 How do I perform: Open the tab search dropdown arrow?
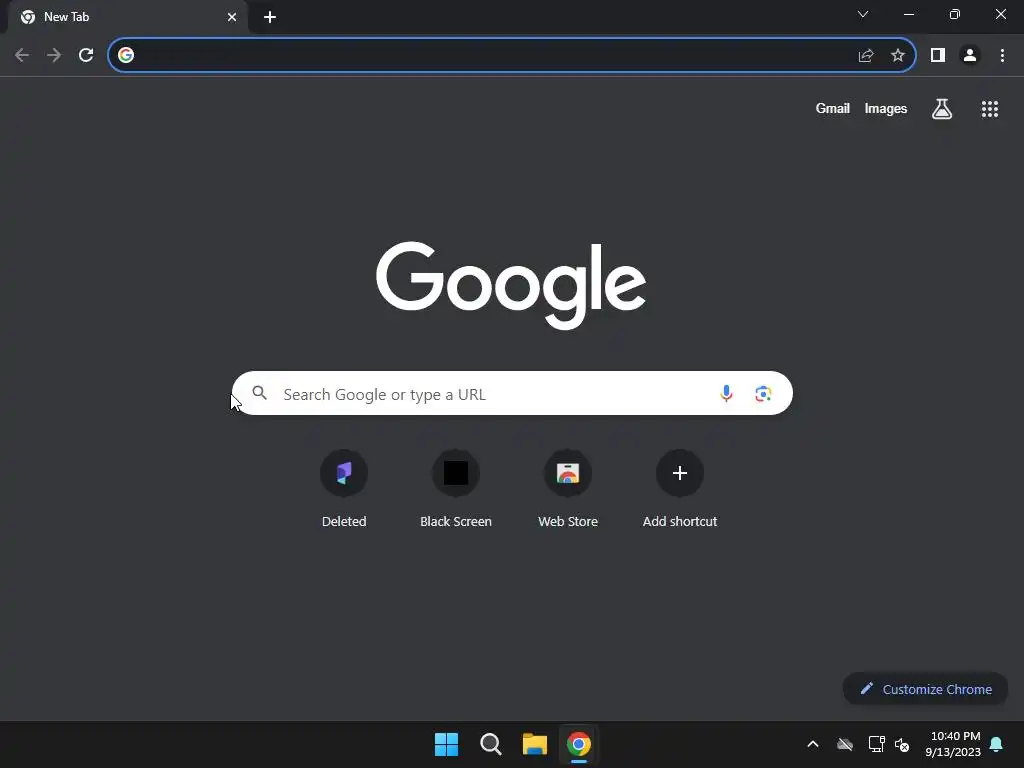[863, 14]
